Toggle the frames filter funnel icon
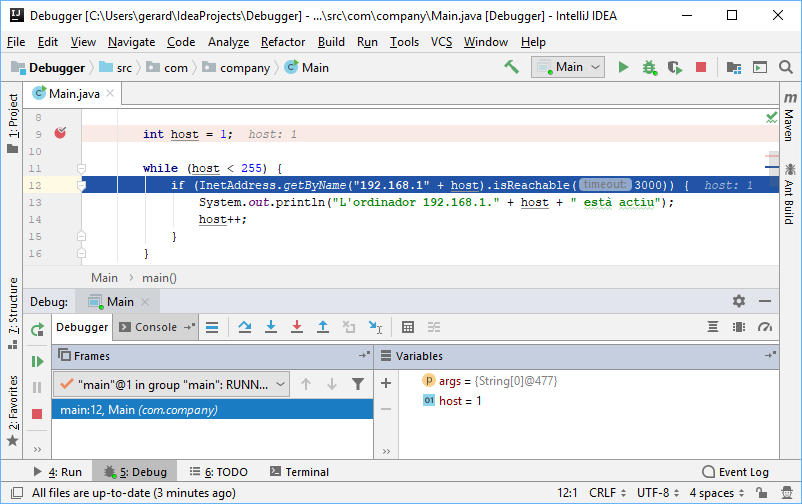Screen dimensions: 802x504 [x=358, y=383]
